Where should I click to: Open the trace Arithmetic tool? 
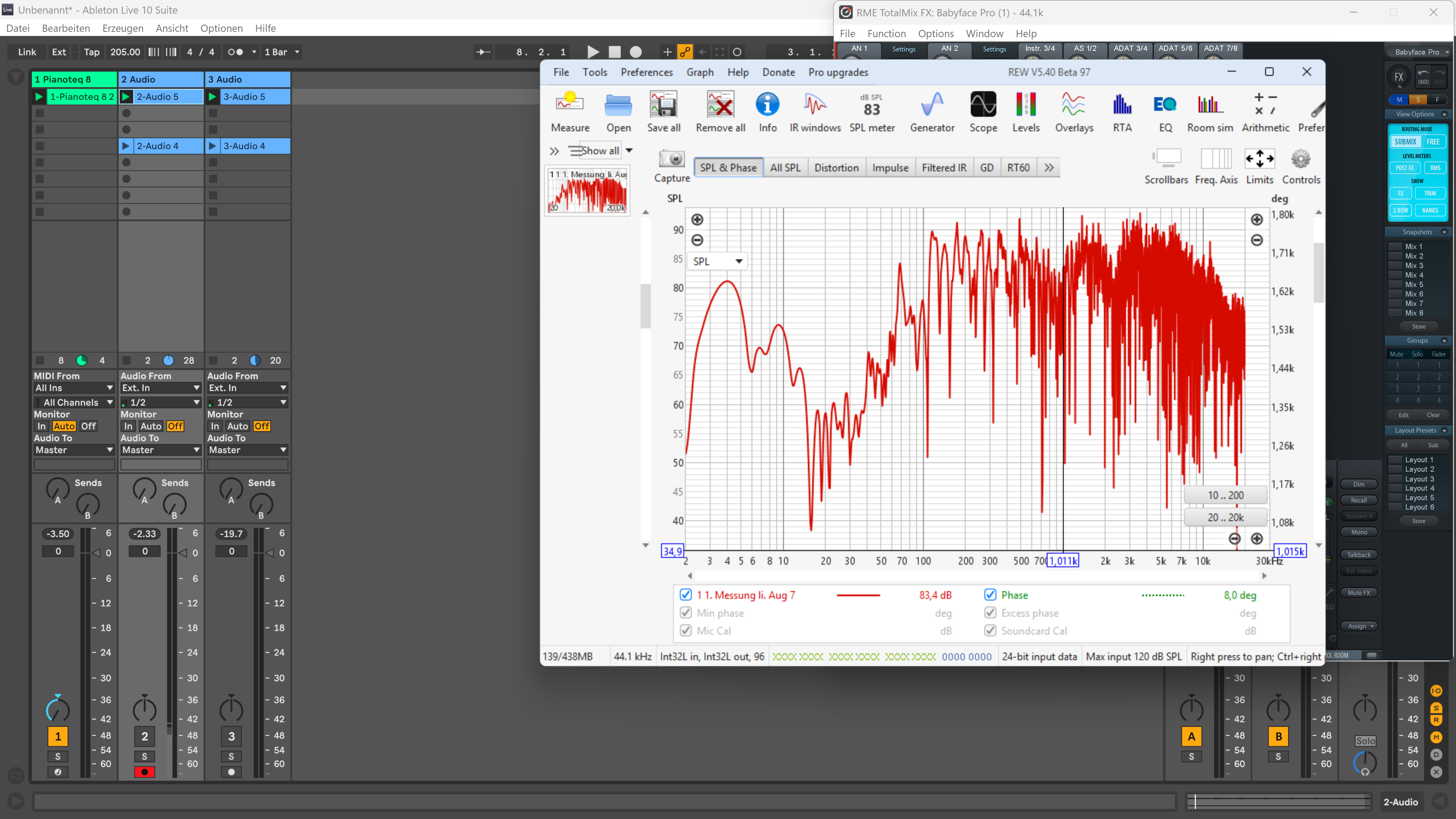coord(1265,111)
